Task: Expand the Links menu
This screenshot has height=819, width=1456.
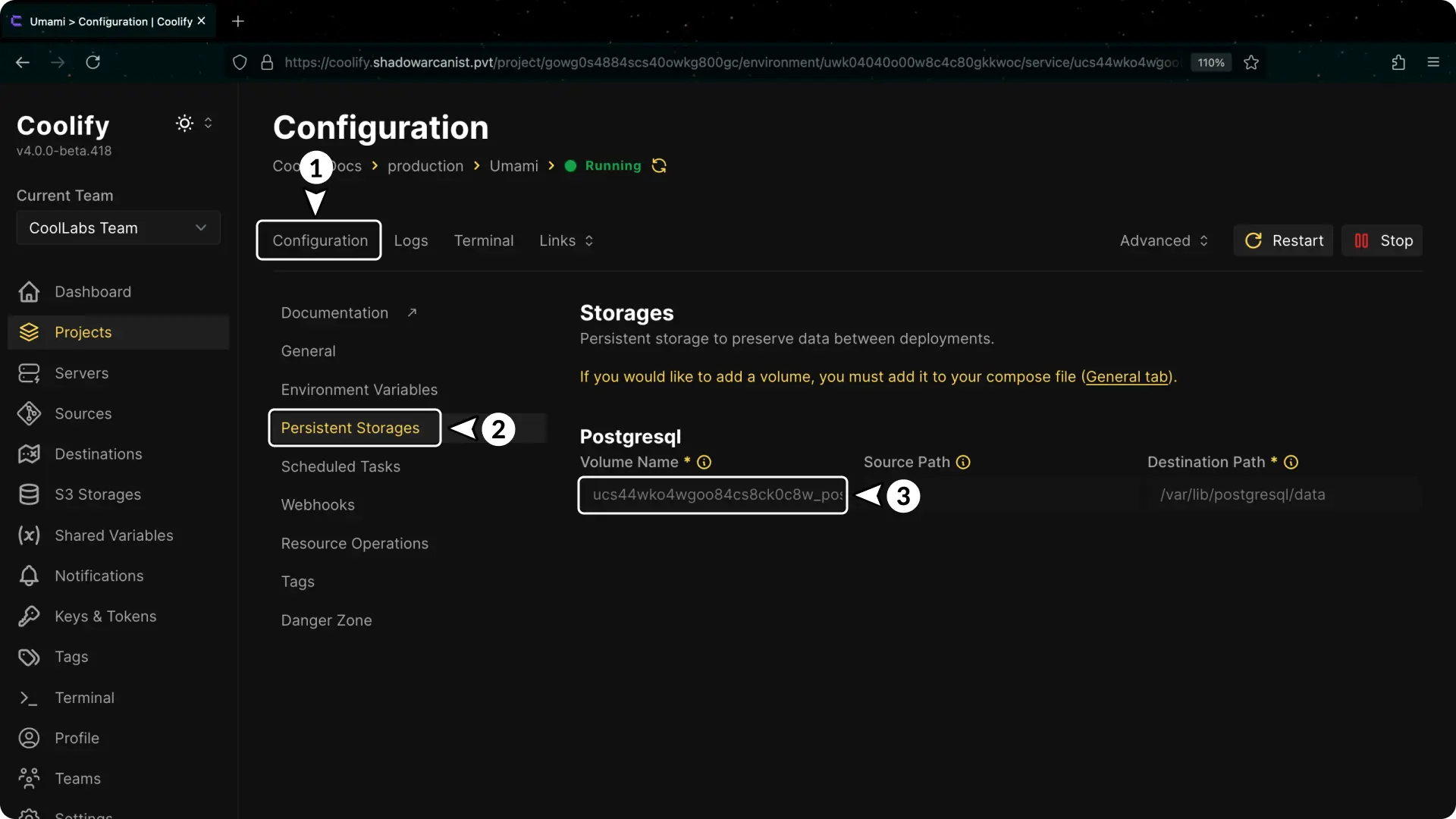Action: (565, 240)
